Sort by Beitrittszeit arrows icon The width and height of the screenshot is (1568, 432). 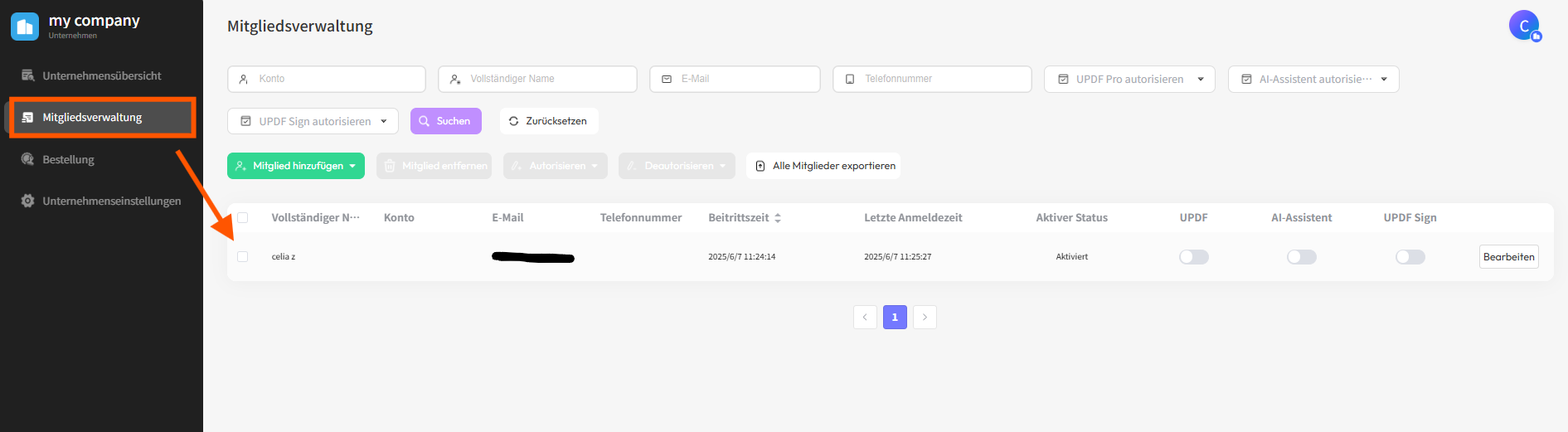click(778, 218)
